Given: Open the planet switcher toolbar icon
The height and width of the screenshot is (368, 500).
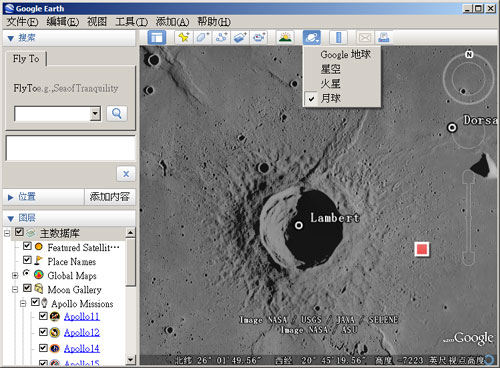Looking at the screenshot, I should click(x=312, y=37).
